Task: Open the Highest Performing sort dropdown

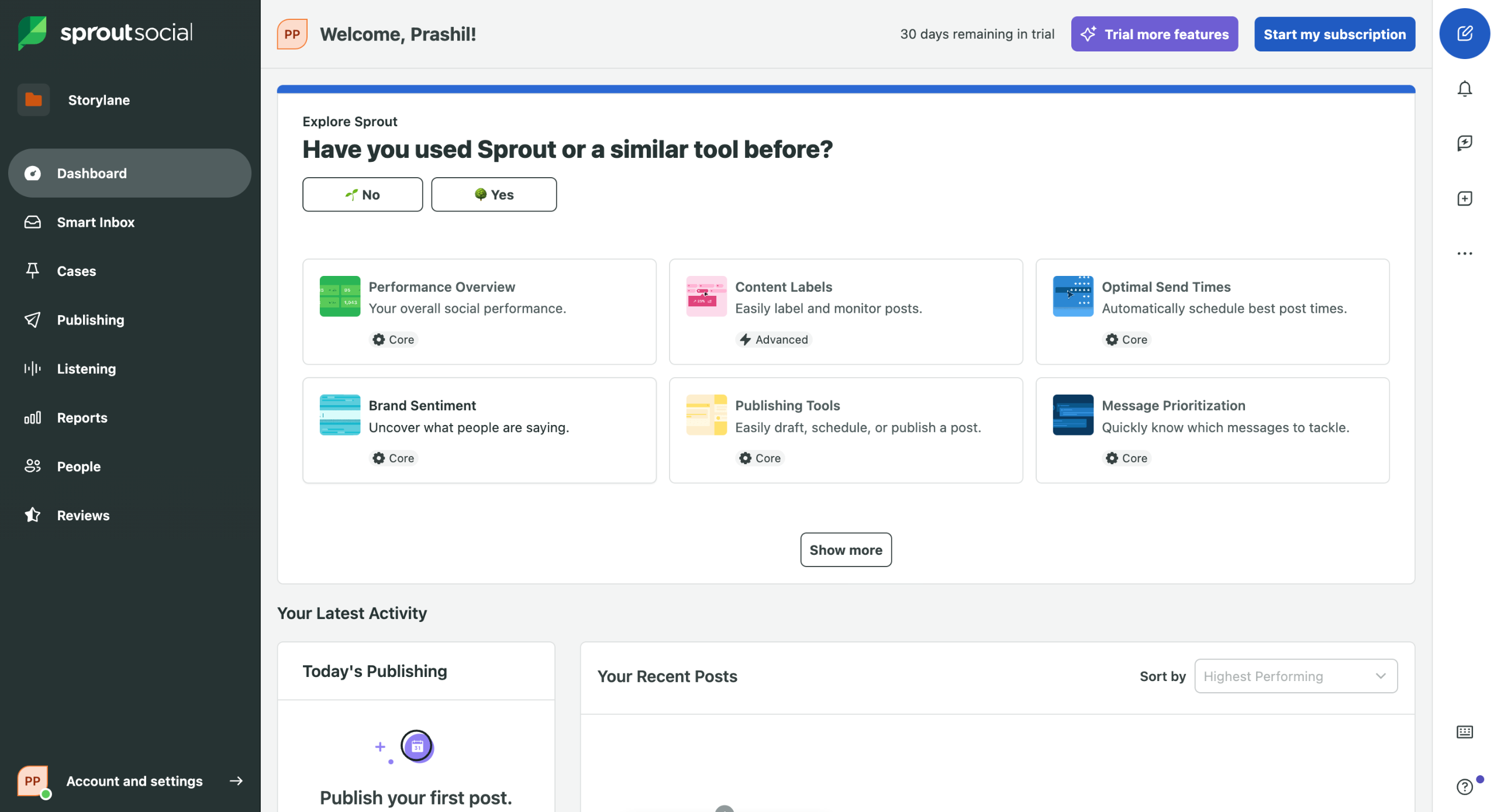Action: (1295, 676)
